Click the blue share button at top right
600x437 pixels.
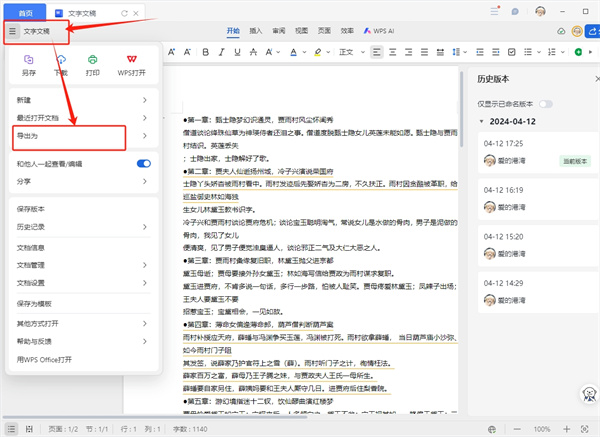[x=592, y=31]
